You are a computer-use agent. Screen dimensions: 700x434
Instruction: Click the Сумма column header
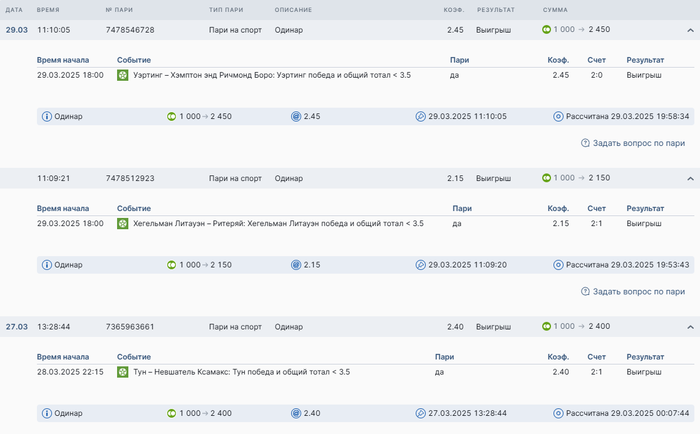coord(555,9)
